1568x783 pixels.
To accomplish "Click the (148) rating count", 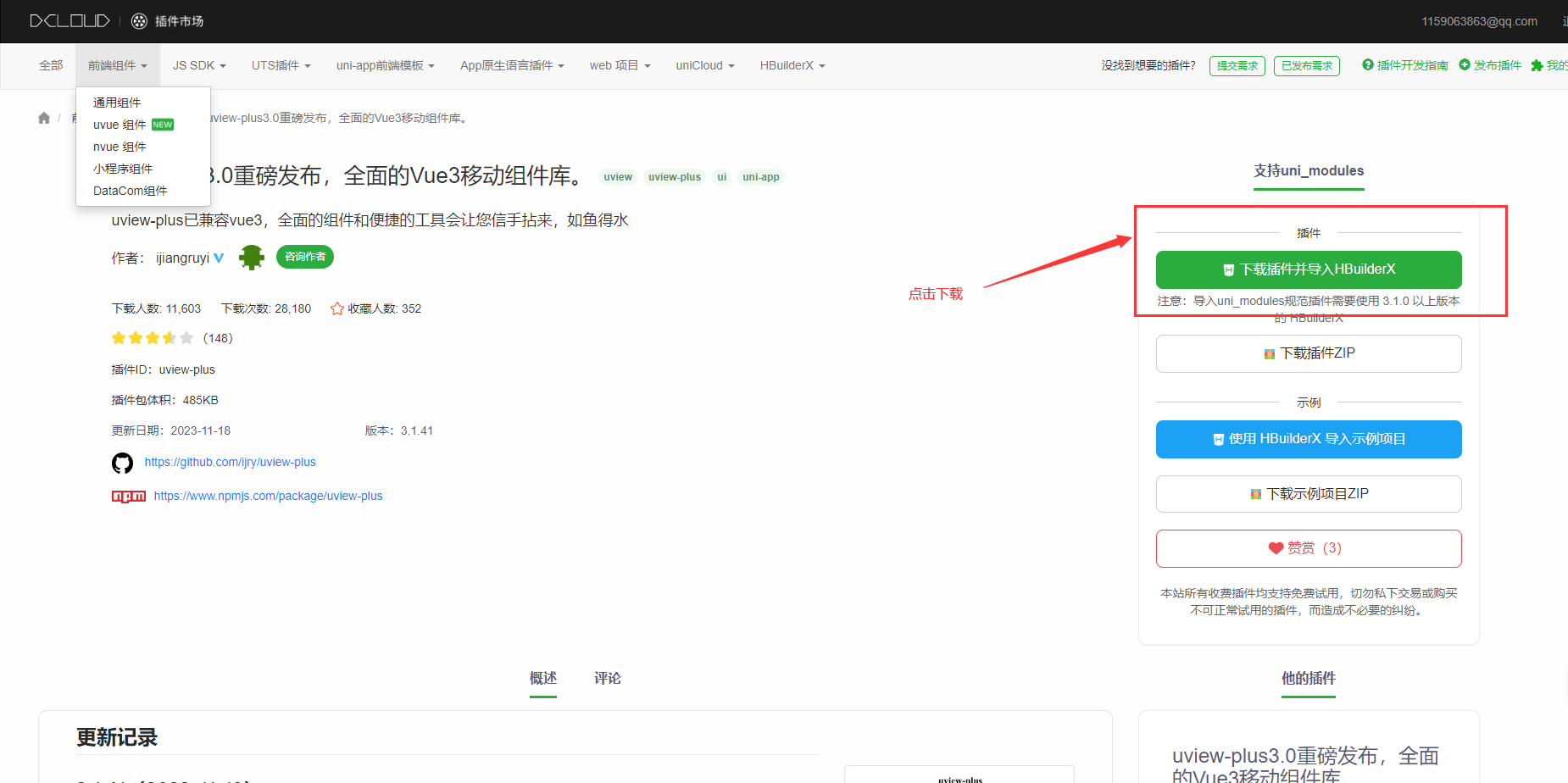I will click(x=218, y=338).
